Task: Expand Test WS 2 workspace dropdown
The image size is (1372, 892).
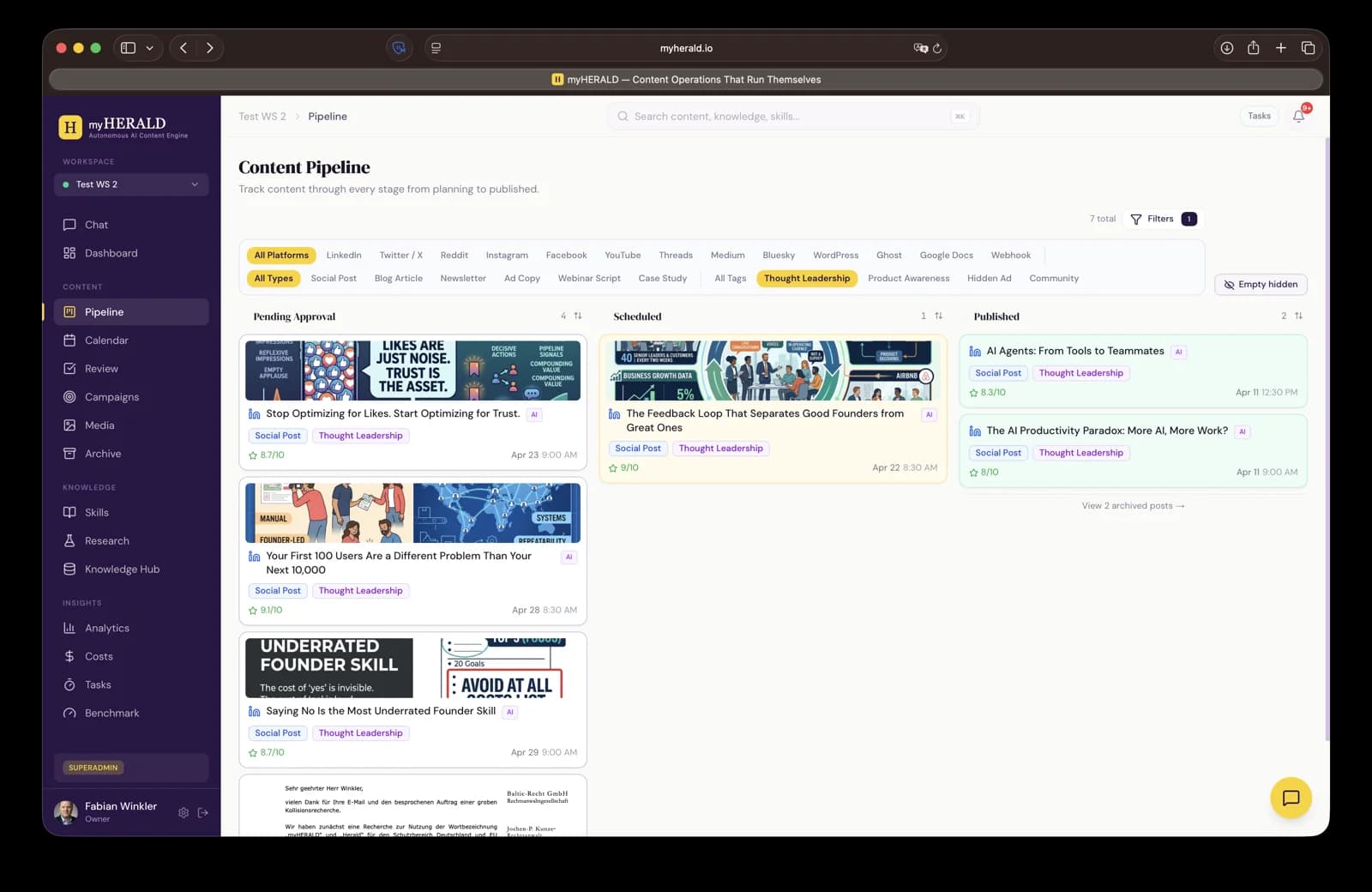Action: [131, 184]
